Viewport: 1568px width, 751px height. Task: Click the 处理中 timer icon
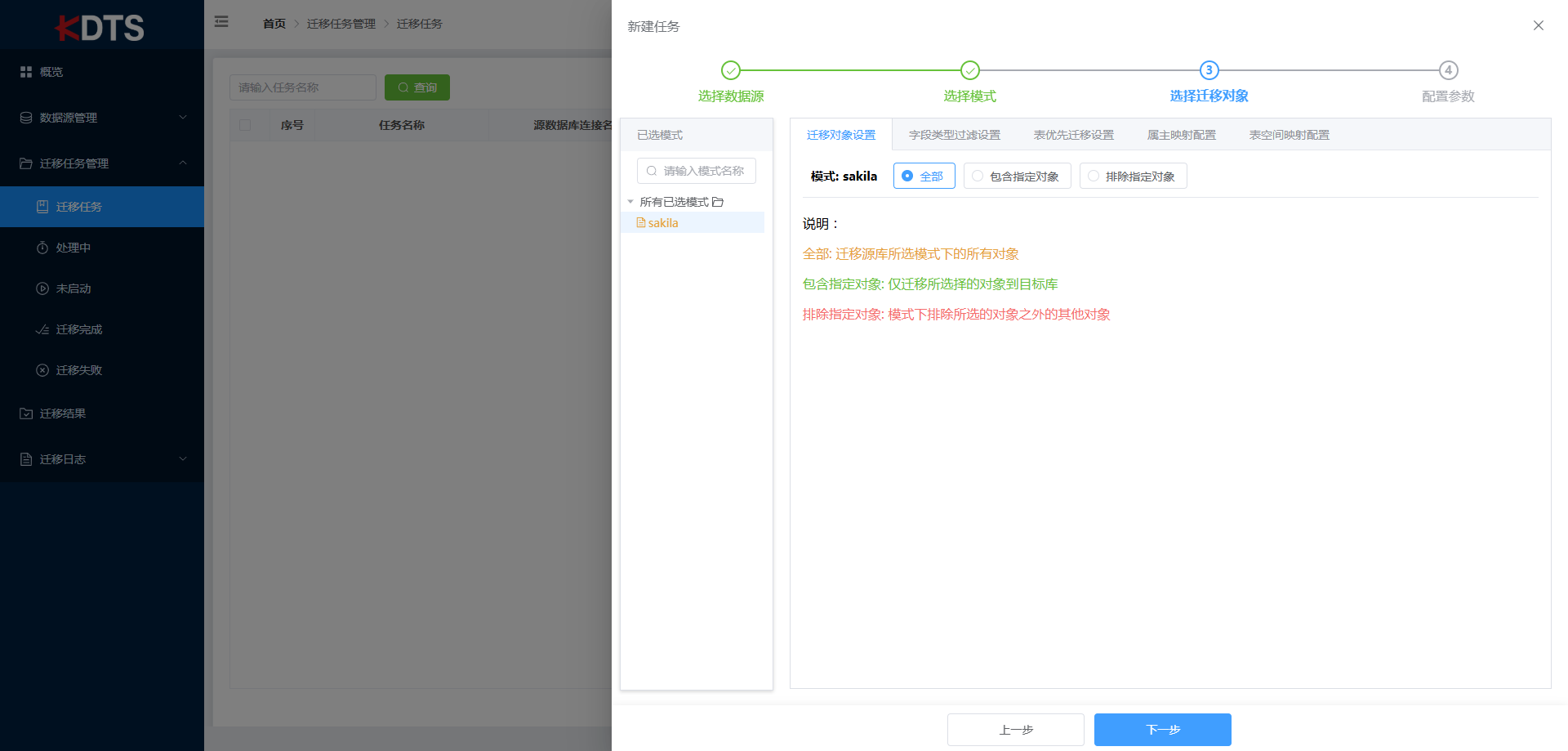click(x=42, y=248)
